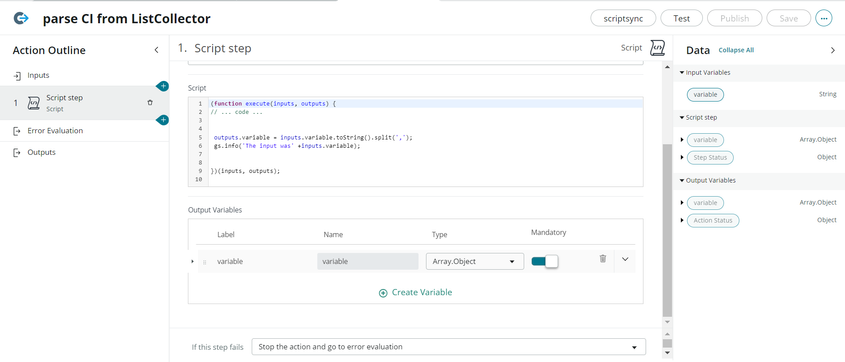845x362 pixels.
Task: Expand Step Status in the Data panel
Action: point(682,158)
